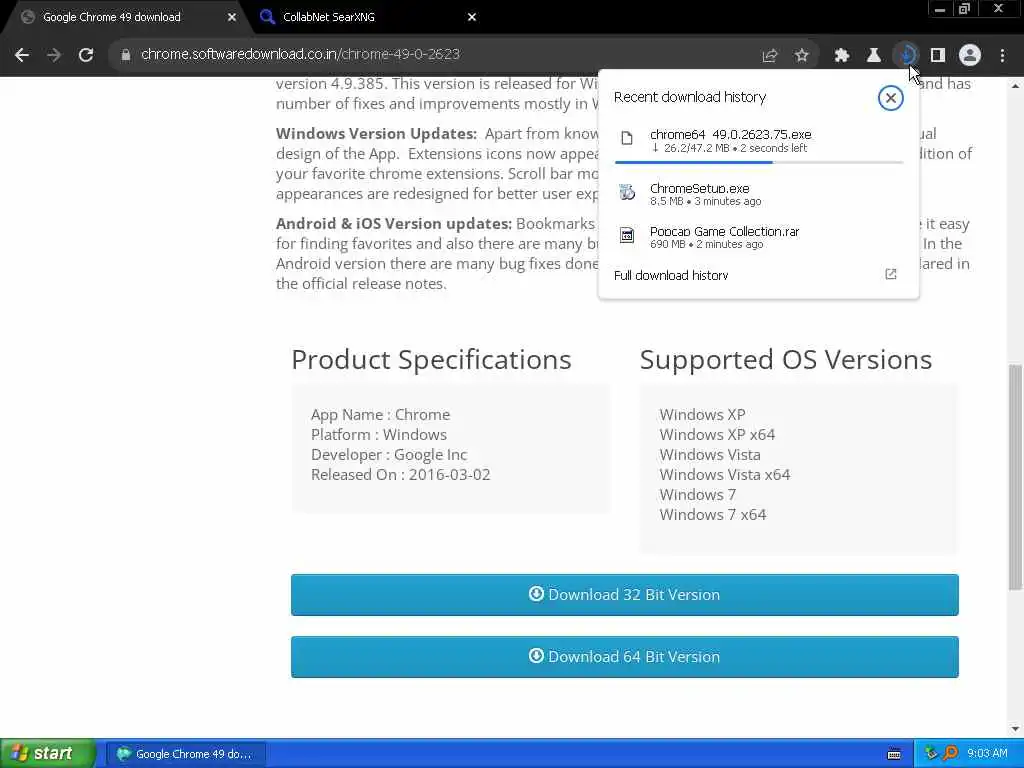
Task: Click the 'Windows XP x64' list entry
Action: [717, 435]
